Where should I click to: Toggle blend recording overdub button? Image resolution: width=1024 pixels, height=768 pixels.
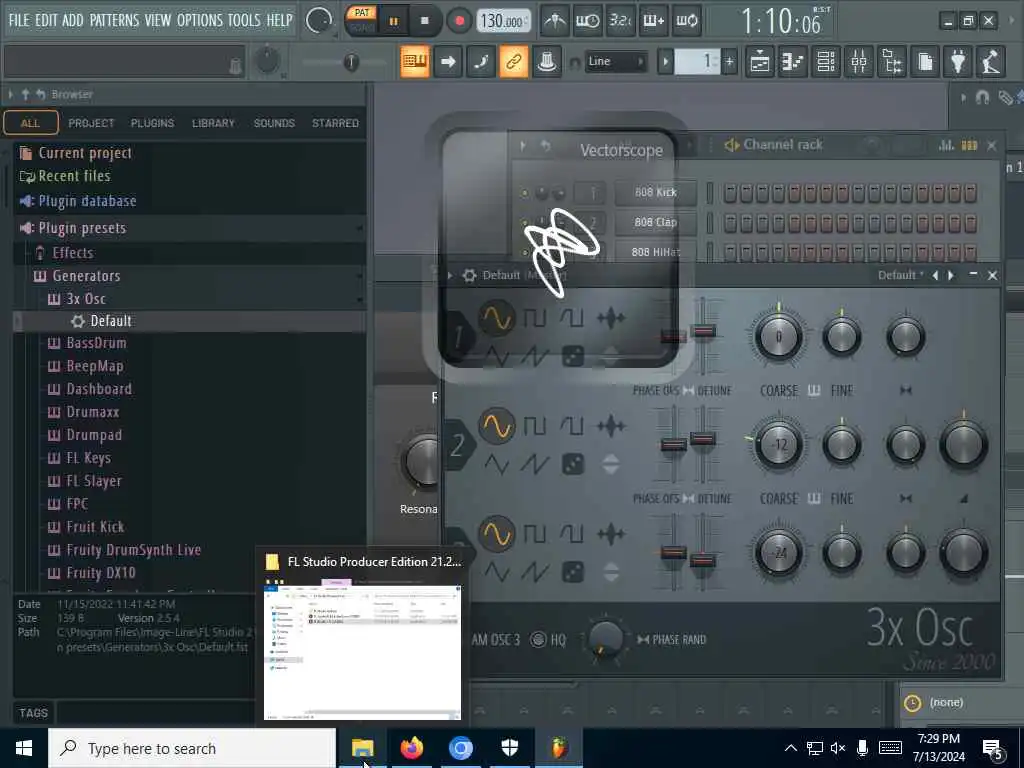[653, 21]
